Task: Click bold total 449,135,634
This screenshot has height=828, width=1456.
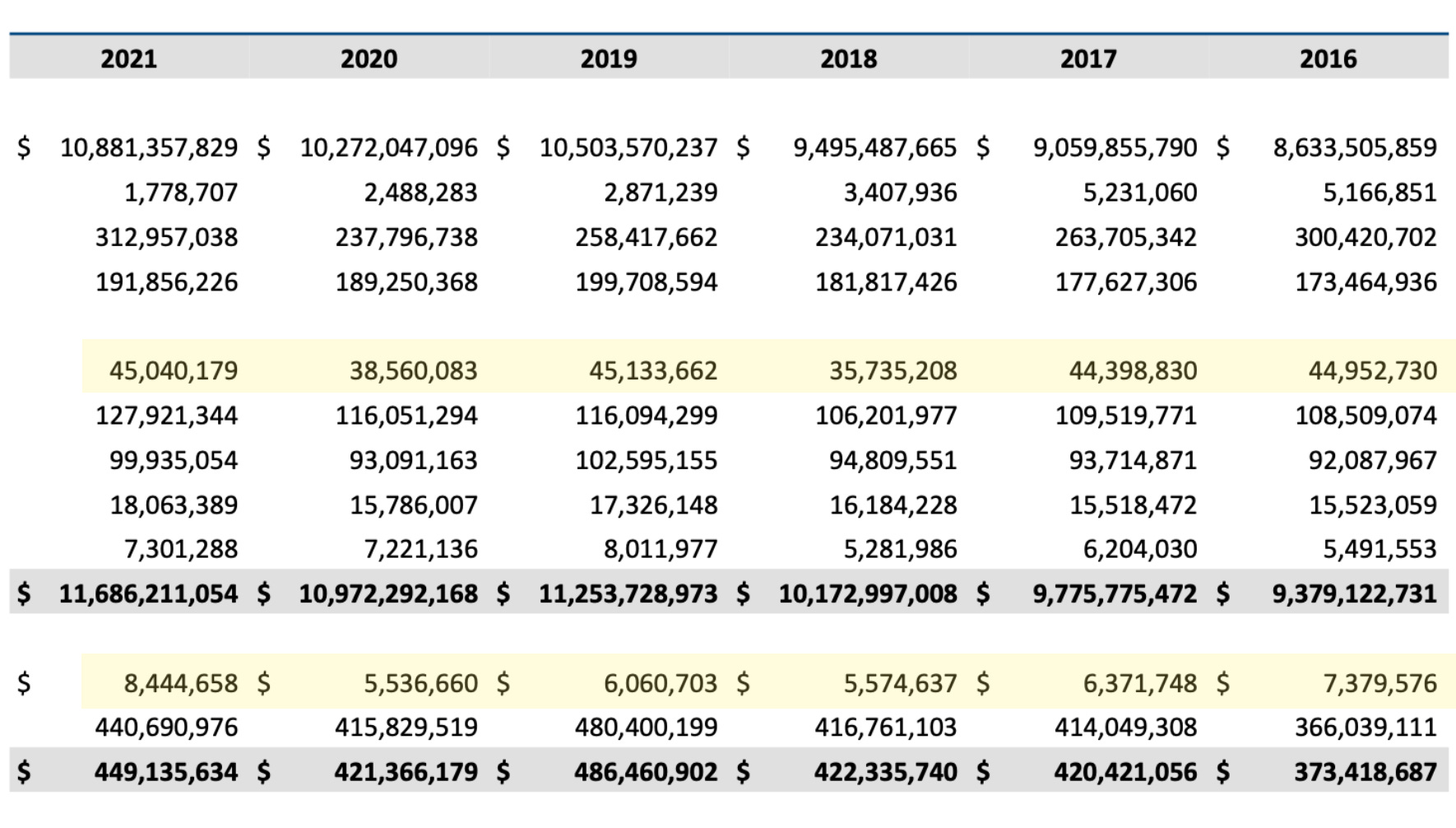Action: pyautogui.click(x=166, y=772)
